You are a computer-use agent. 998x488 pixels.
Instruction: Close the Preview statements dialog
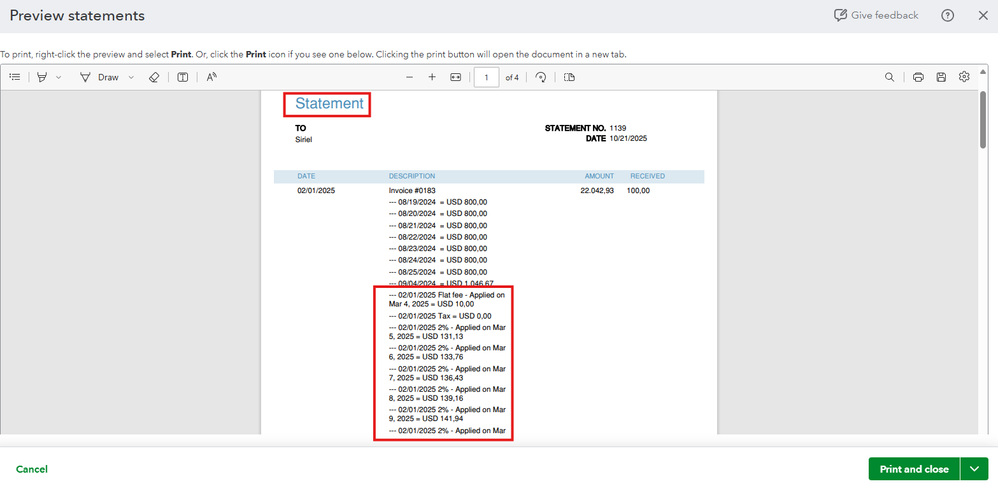(983, 15)
